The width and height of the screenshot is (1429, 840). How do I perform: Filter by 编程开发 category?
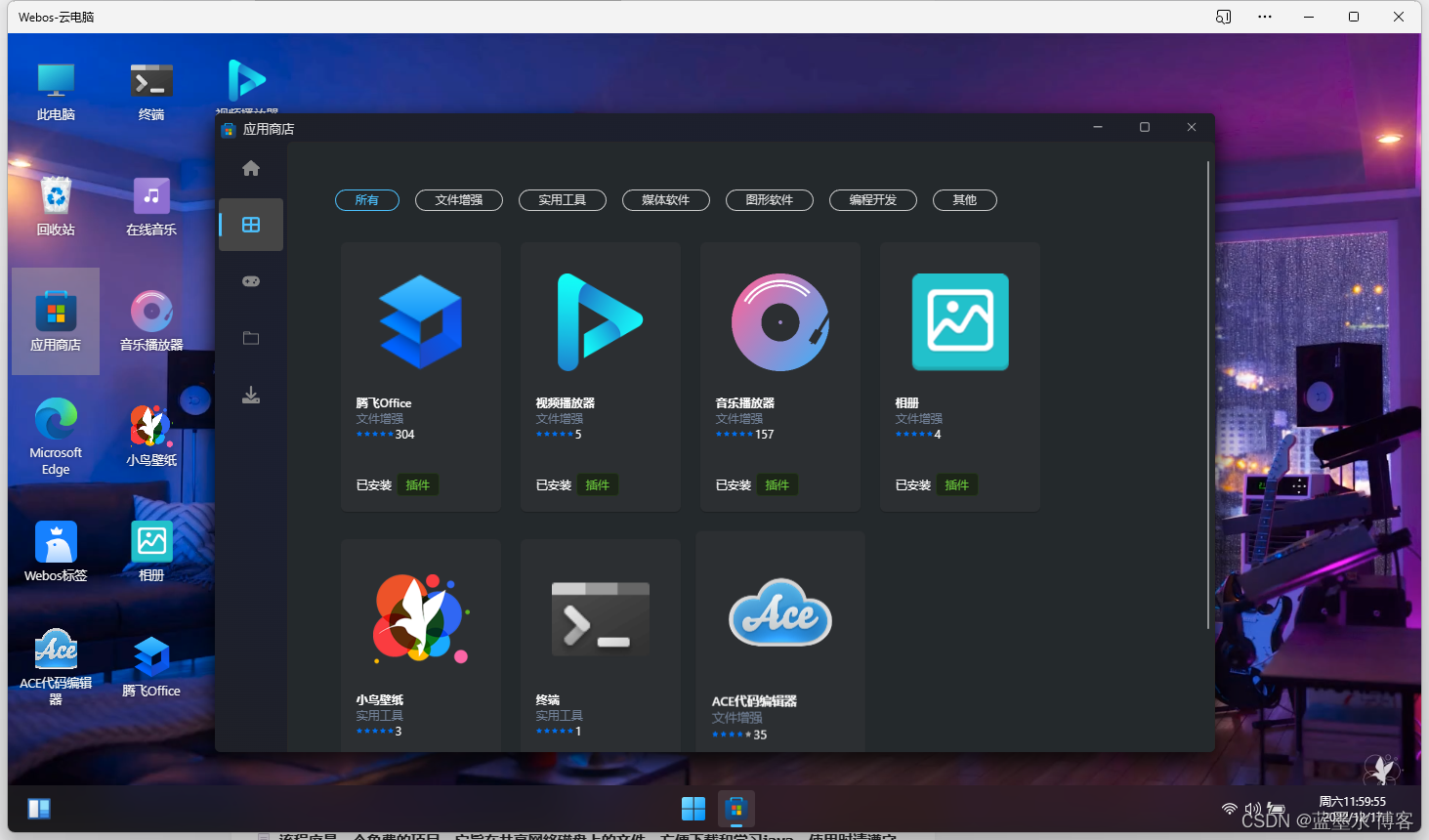pos(873,200)
